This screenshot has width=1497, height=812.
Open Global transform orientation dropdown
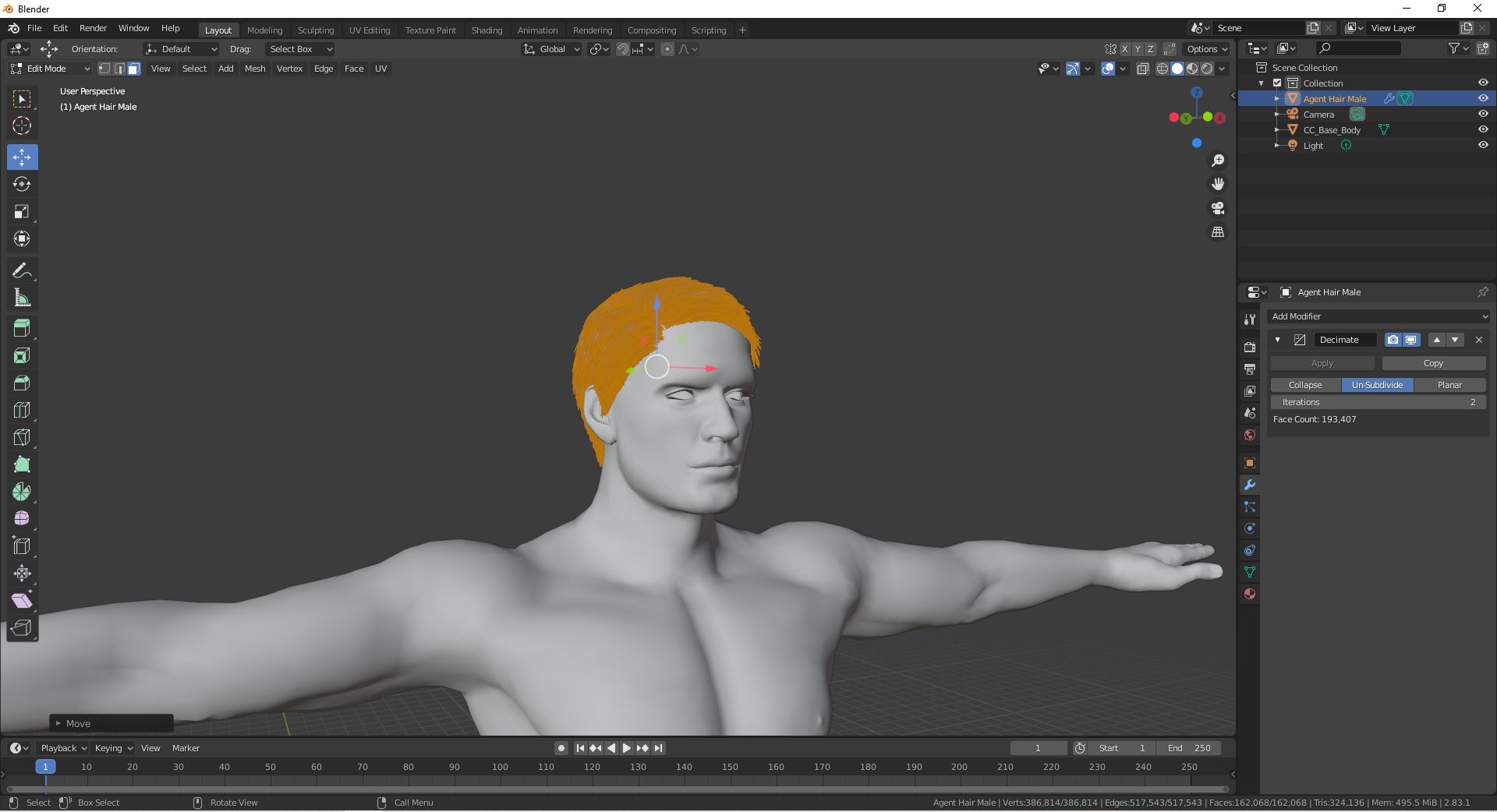click(x=551, y=49)
